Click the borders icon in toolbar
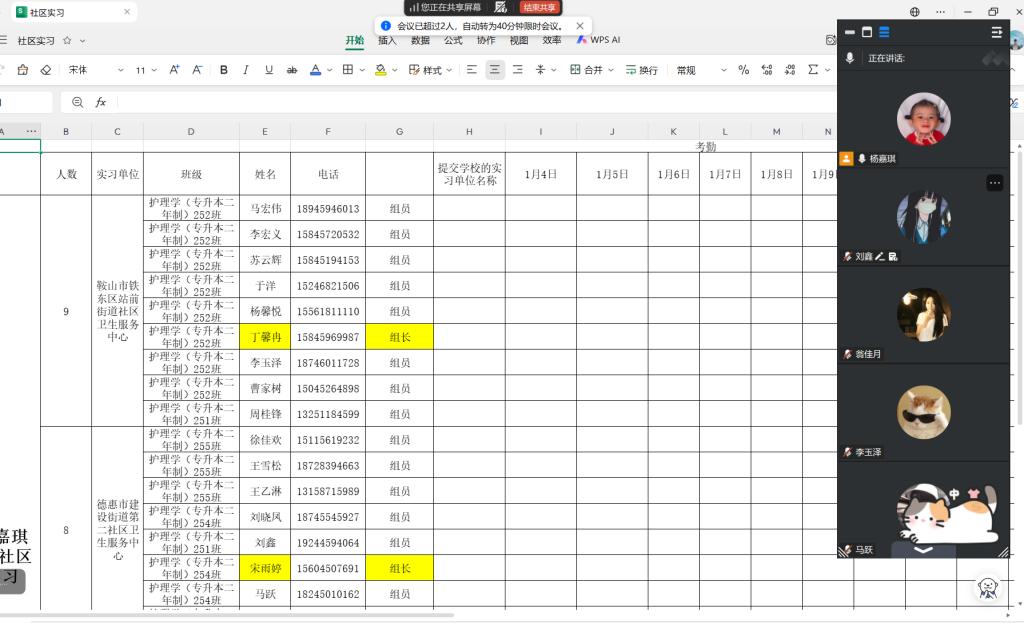The image size is (1024, 623). click(x=347, y=70)
